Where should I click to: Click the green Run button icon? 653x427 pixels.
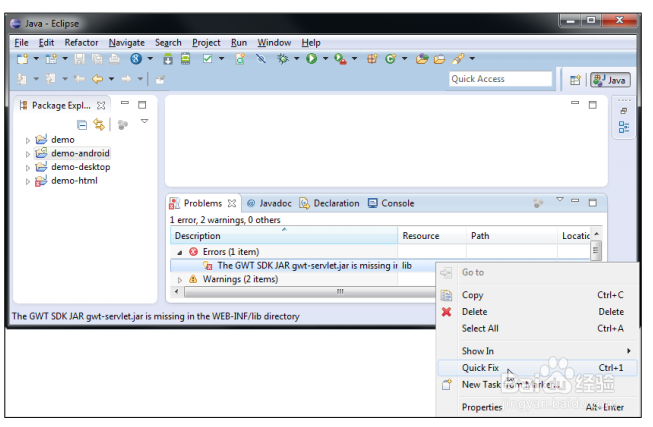point(312,59)
